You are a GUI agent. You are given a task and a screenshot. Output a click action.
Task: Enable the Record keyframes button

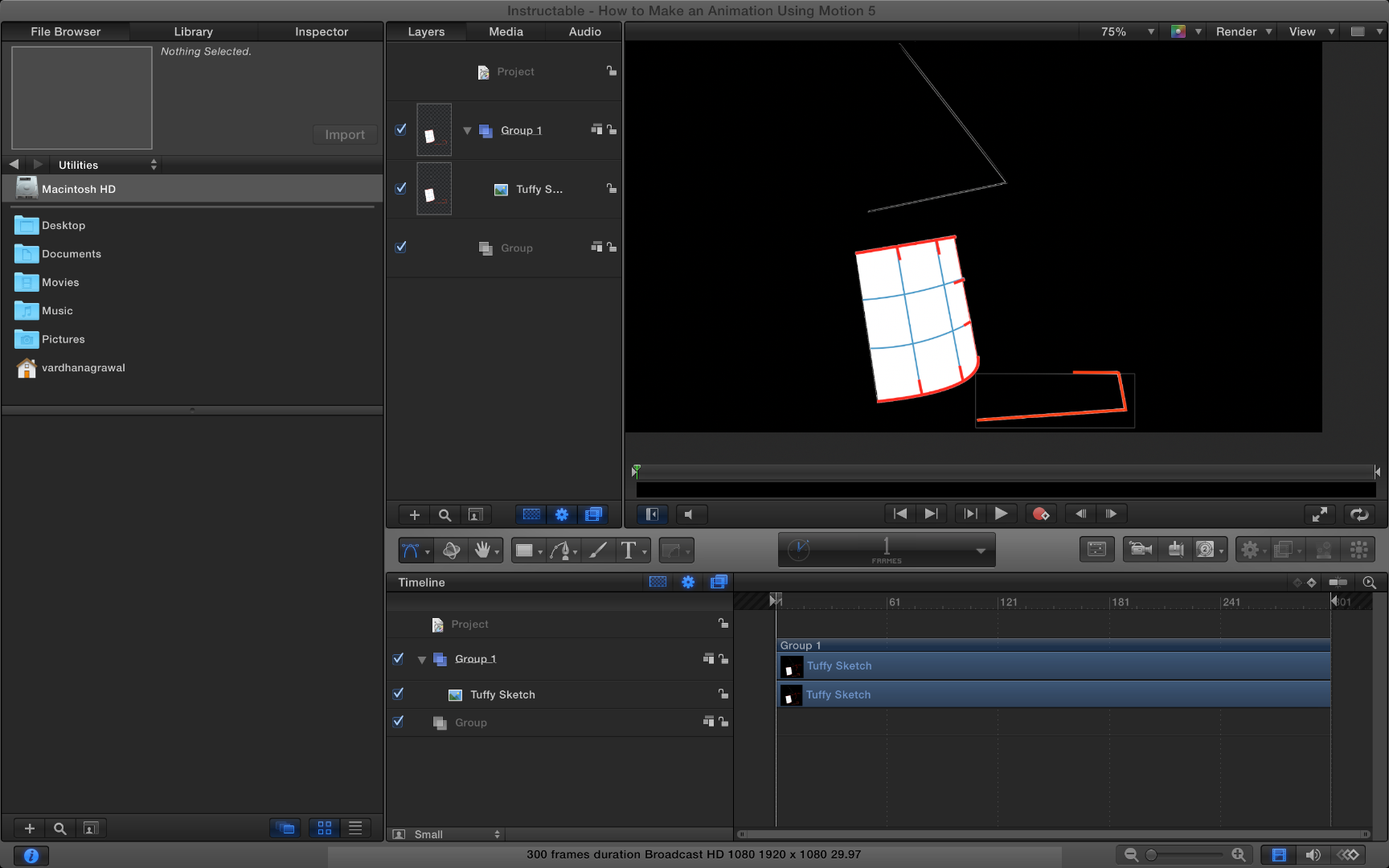[x=1041, y=514]
